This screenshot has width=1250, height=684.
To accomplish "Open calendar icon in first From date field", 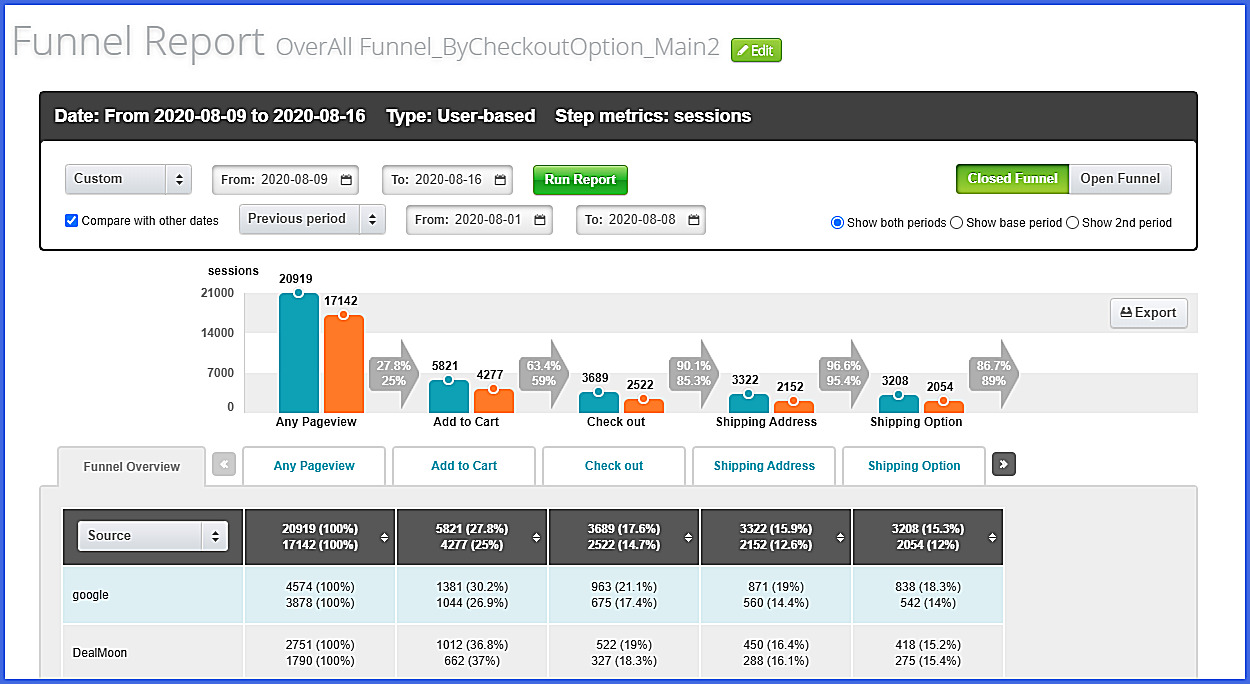I will 347,180.
